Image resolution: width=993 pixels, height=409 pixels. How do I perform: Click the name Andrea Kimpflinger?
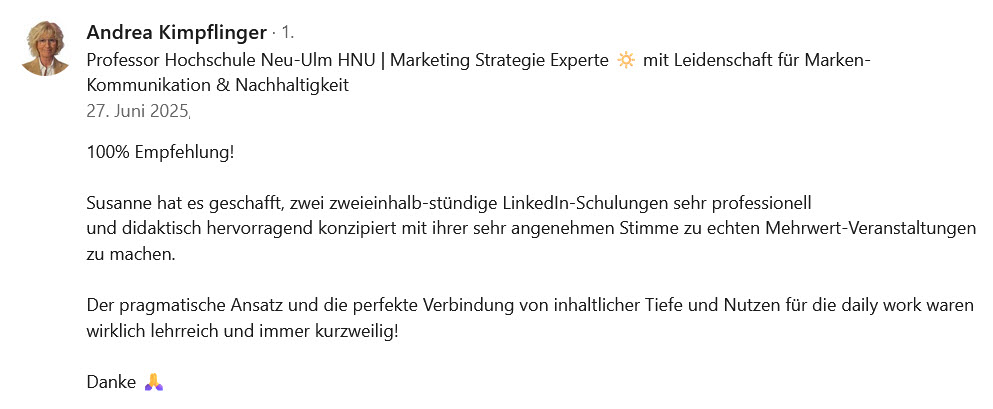(x=176, y=32)
